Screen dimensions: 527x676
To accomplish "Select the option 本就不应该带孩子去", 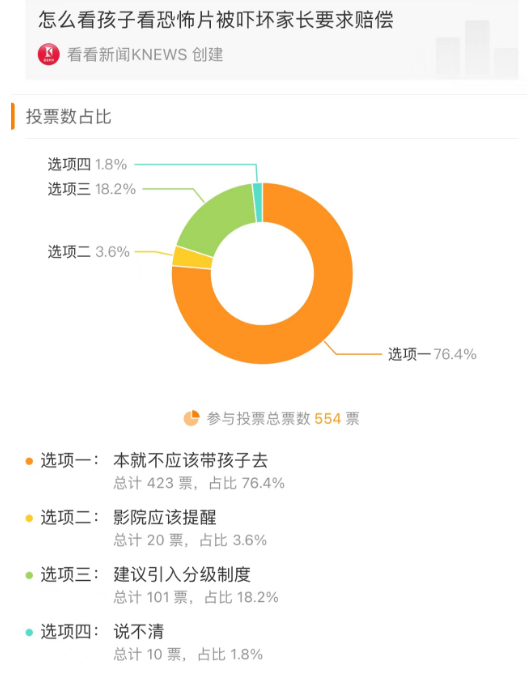I will (190, 460).
